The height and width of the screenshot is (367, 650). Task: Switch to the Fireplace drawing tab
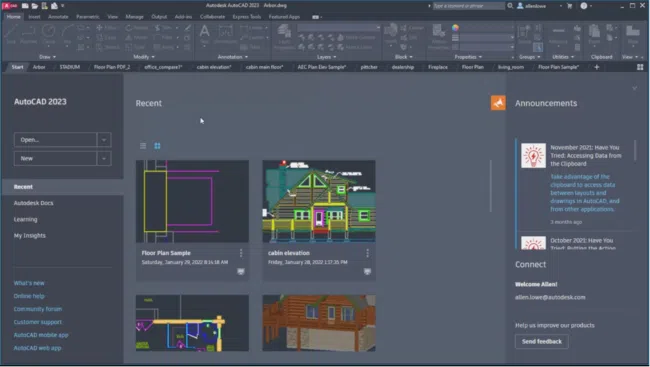point(438,67)
